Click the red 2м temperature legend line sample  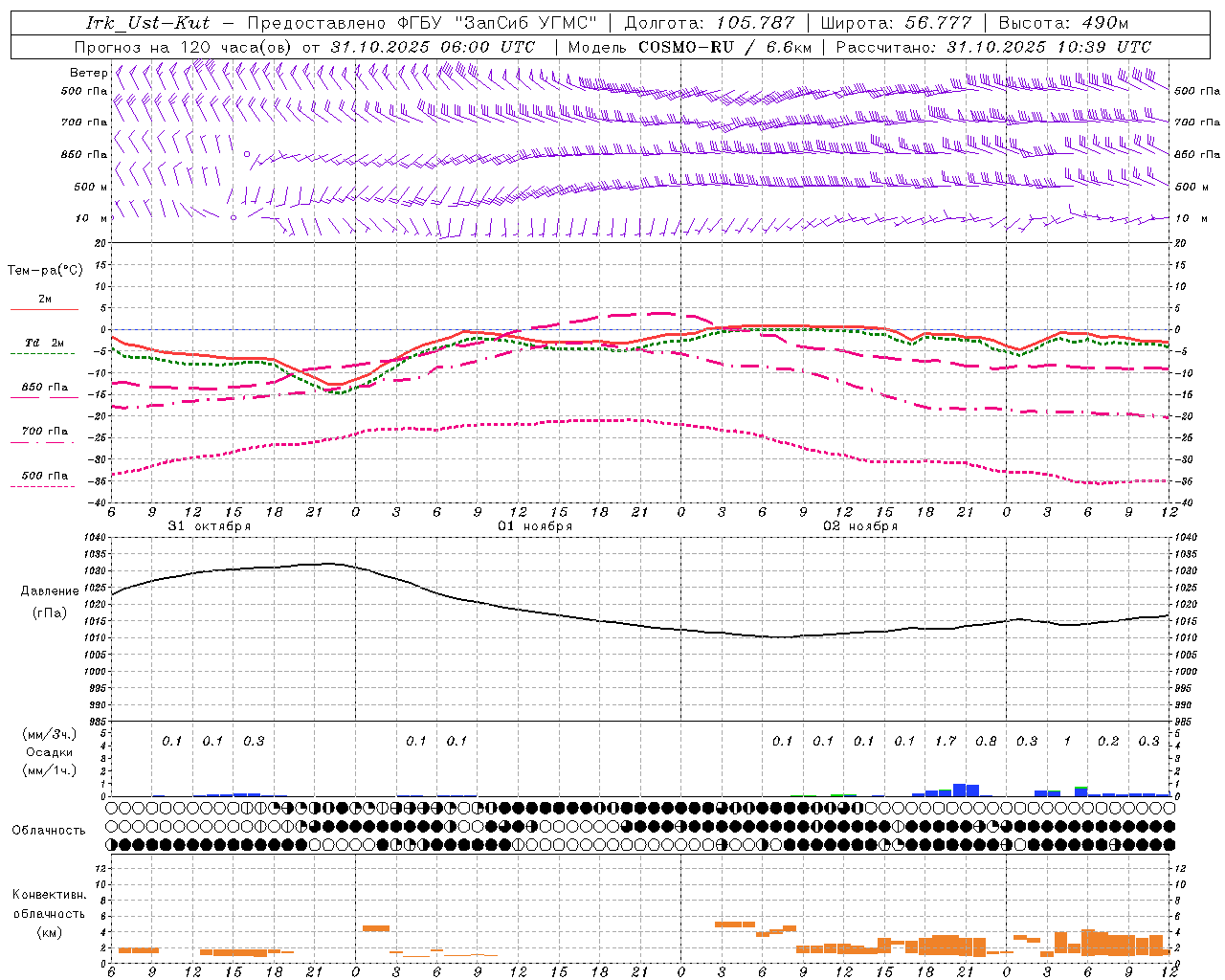click(44, 309)
